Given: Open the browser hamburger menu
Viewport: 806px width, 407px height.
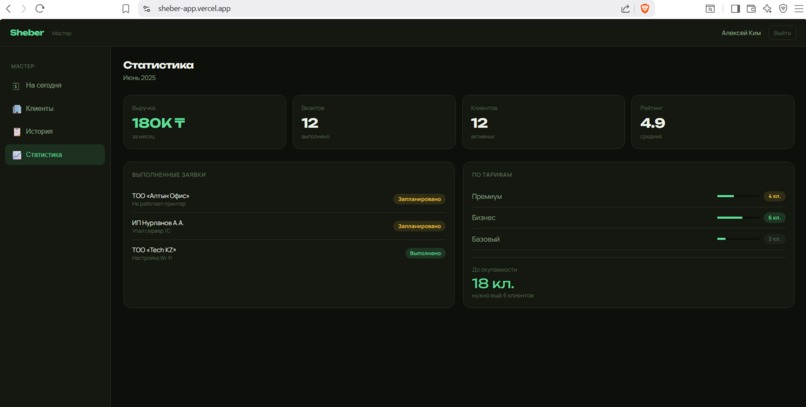Looking at the screenshot, I should point(798,8).
